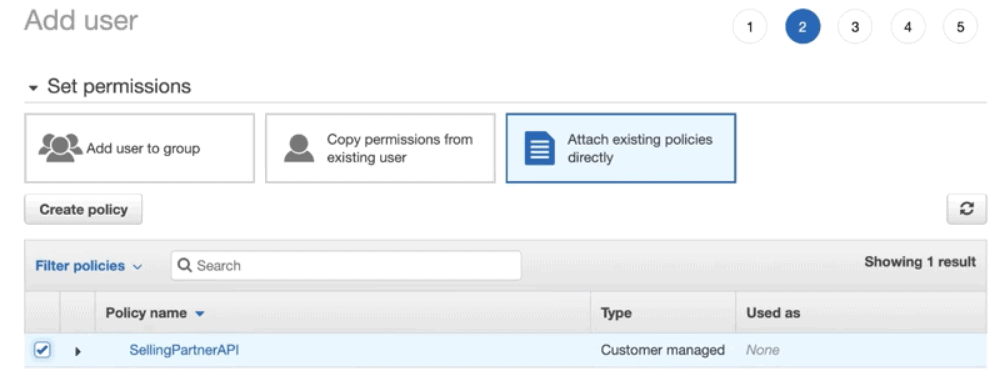Go to wizard step 4

tap(907, 27)
